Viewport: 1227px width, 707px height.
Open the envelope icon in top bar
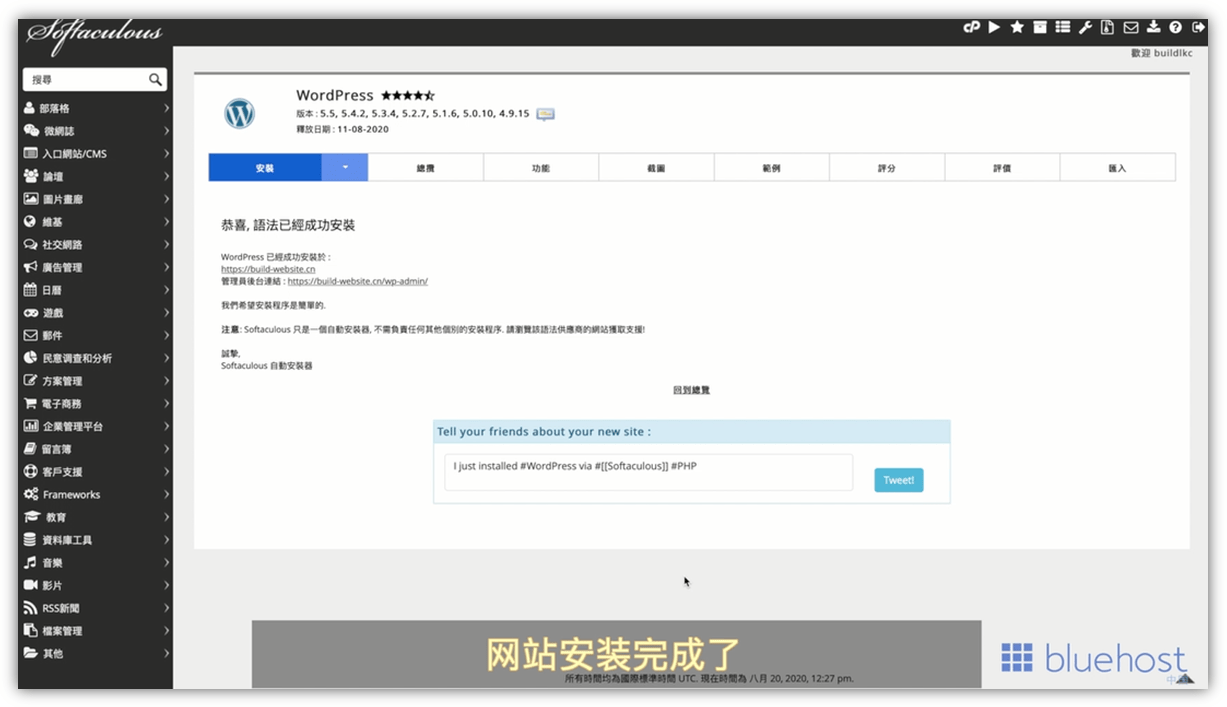1131,28
